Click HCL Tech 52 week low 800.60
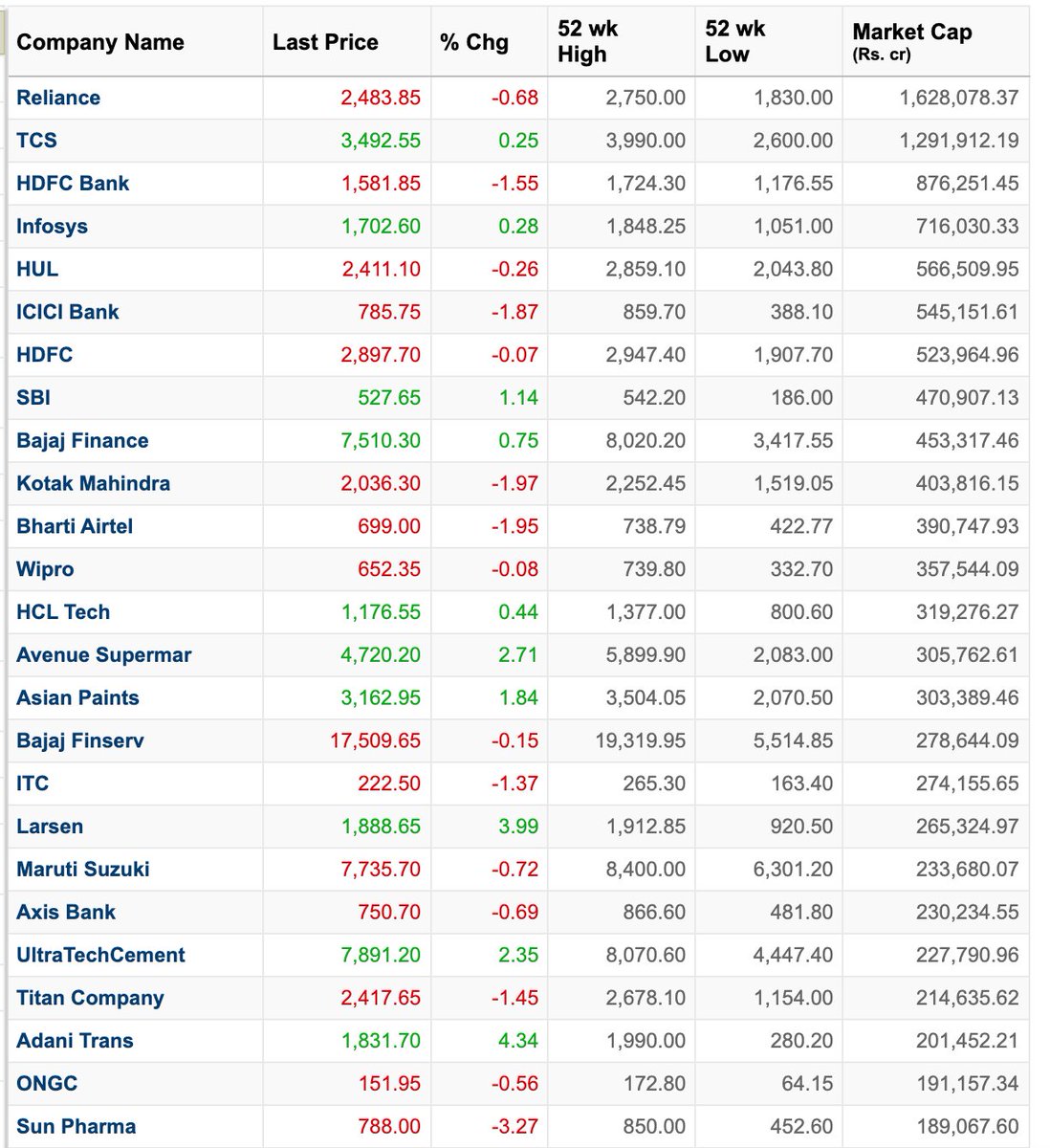1050x1148 pixels. (801, 612)
